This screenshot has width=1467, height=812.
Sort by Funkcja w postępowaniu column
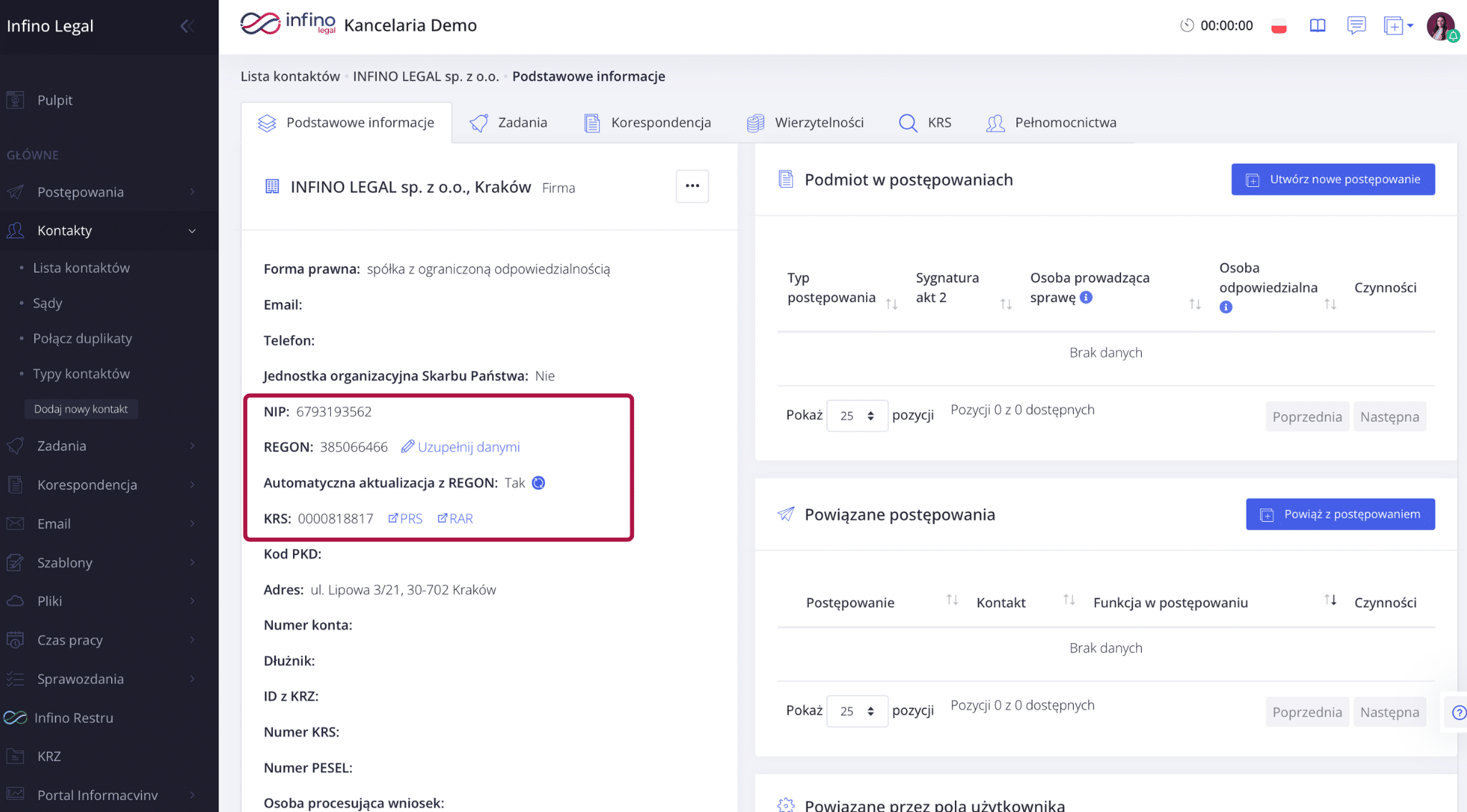tap(1329, 600)
